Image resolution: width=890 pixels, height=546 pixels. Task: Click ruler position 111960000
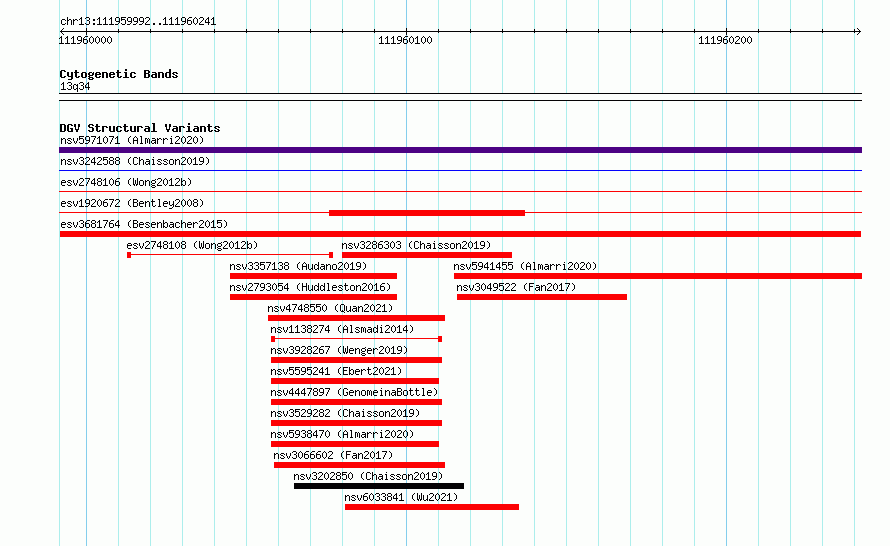pyautogui.click(x=86, y=40)
